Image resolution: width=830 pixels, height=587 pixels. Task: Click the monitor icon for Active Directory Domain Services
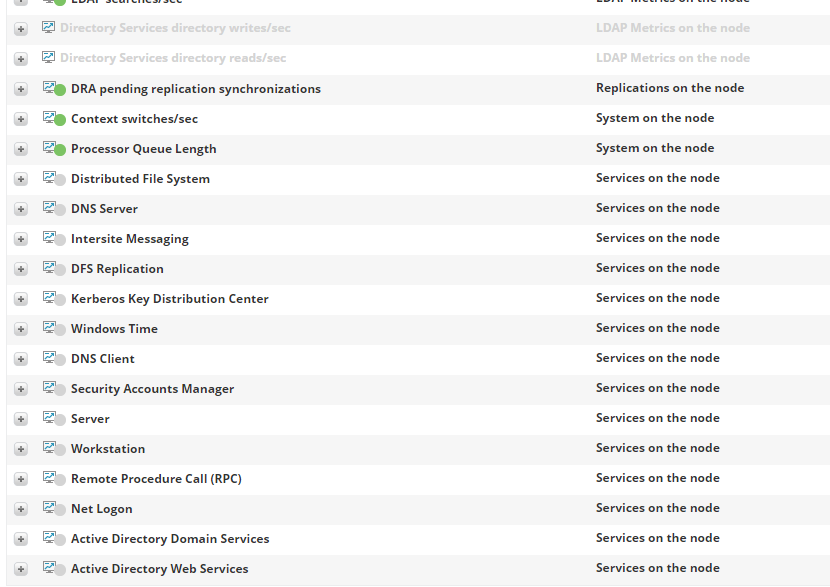[54, 538]
